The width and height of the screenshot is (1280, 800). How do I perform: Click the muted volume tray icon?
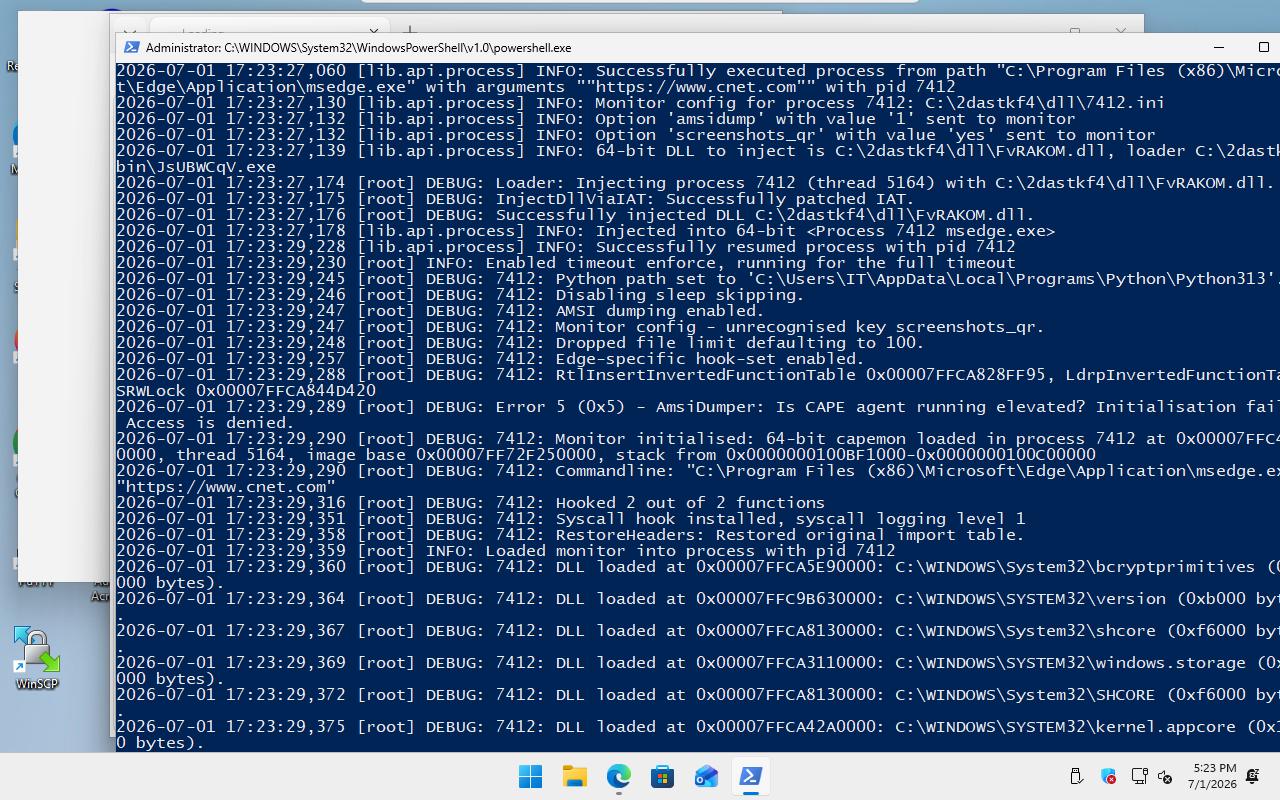[1165, 776]
